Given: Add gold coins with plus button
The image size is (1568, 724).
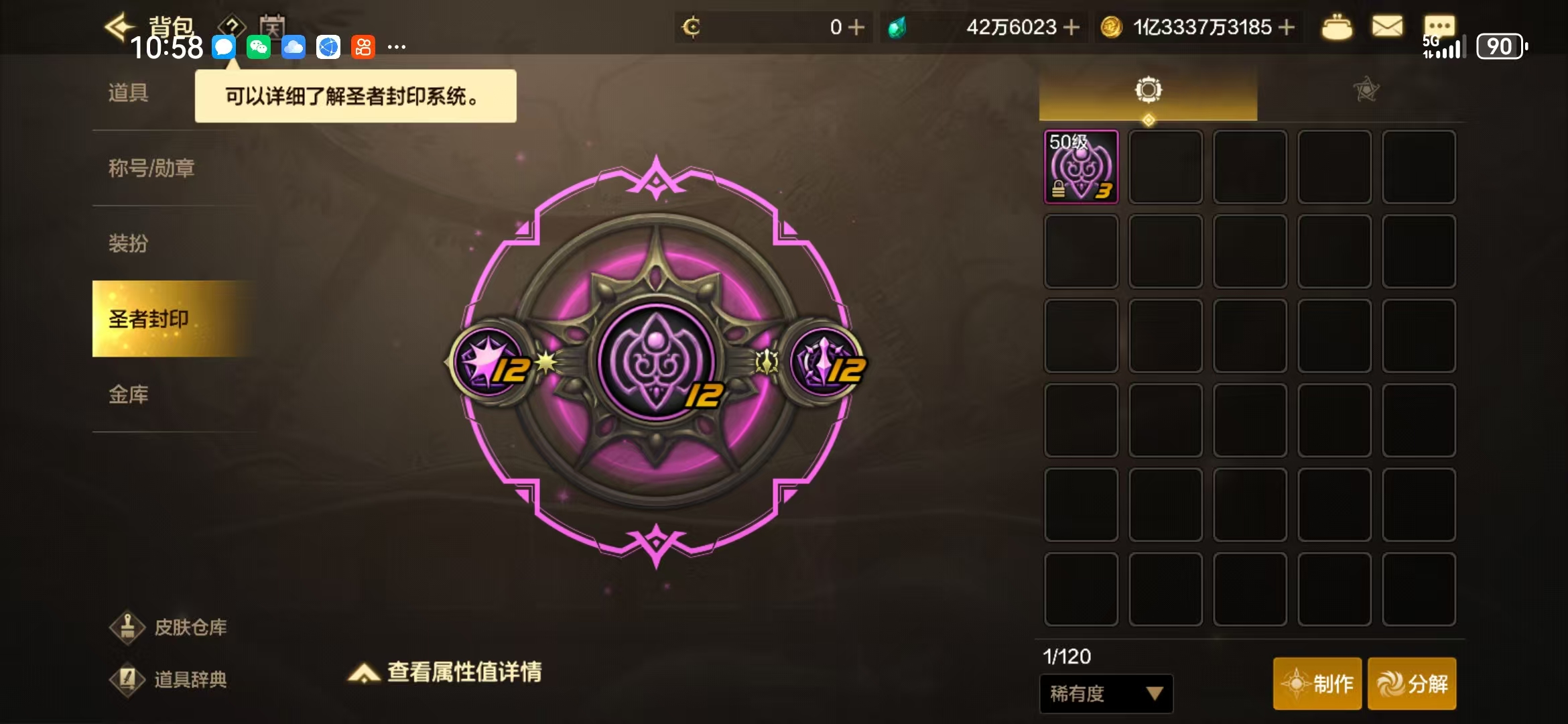Looking at the screenshot, I should pyautogui.click(x=1286, y=27).
